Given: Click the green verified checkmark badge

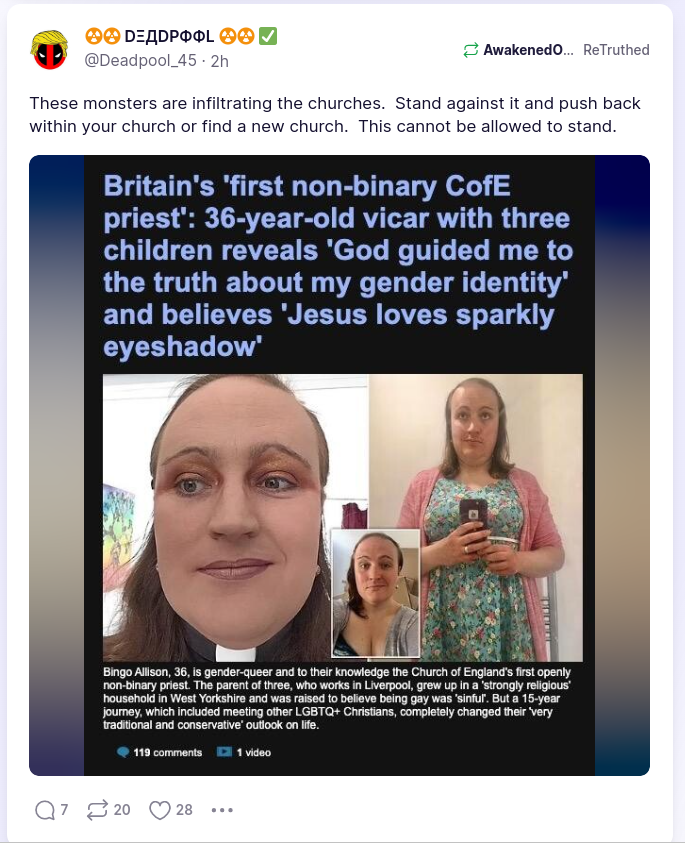Looking at the screenshot, I should pyautogui.click(x=268, y=36).
